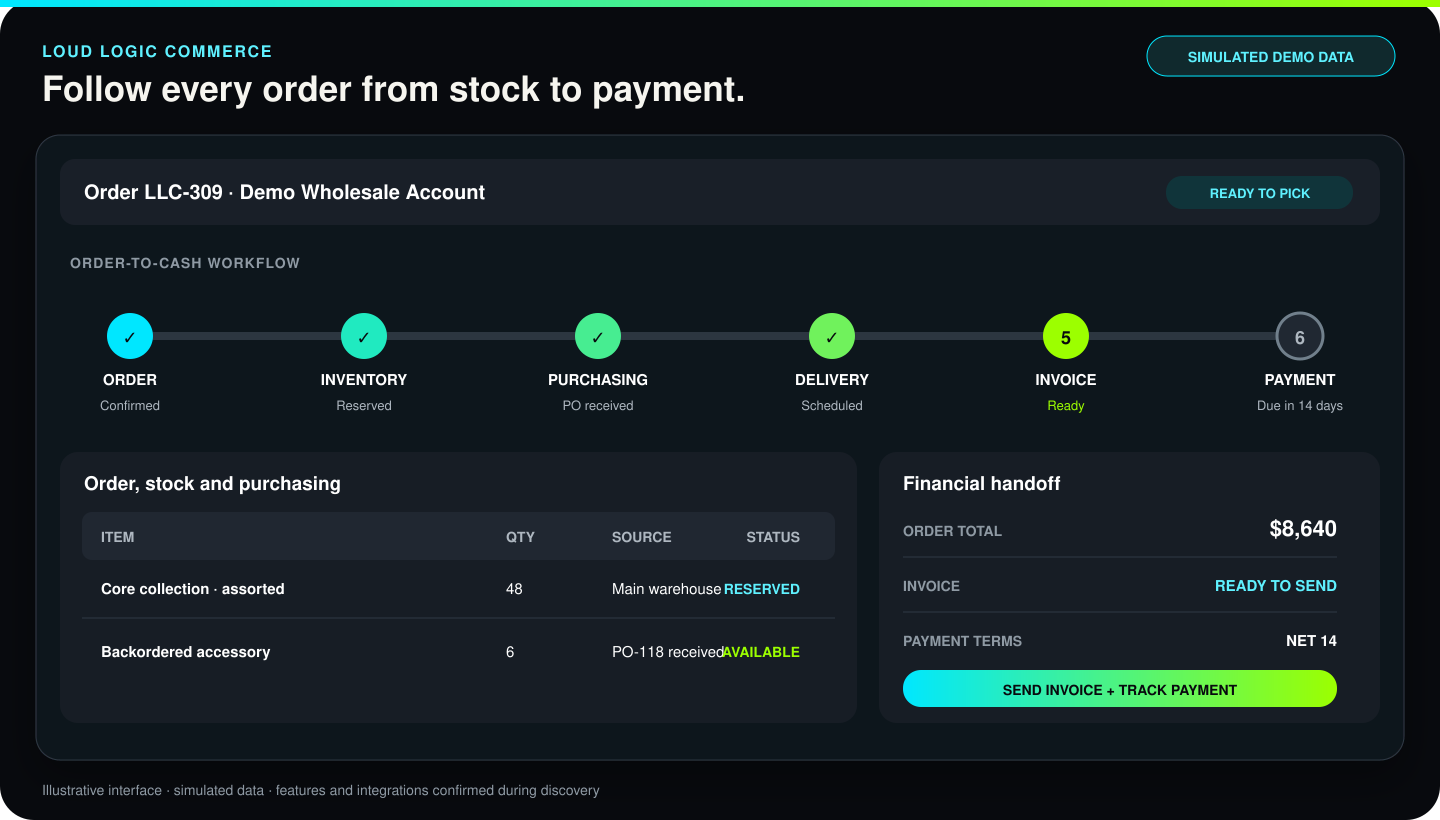1440x820 pixels.
Task: Click the STATUS column header
Action: [773, 537]
